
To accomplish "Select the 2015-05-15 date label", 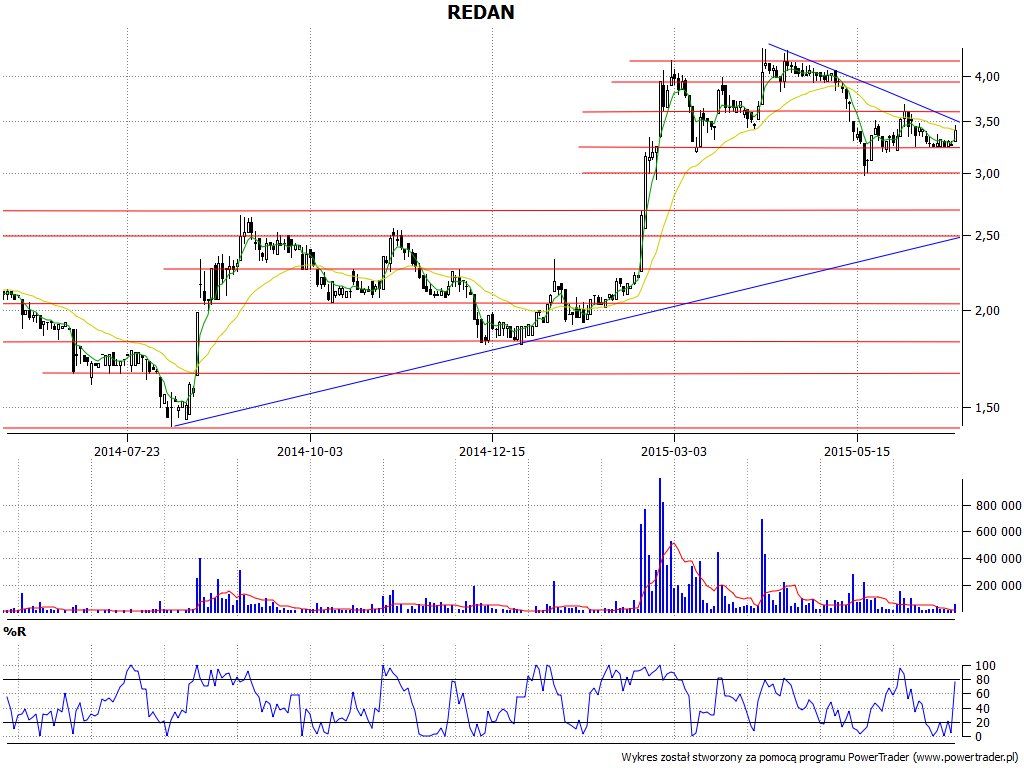I will tap(857, 451).
